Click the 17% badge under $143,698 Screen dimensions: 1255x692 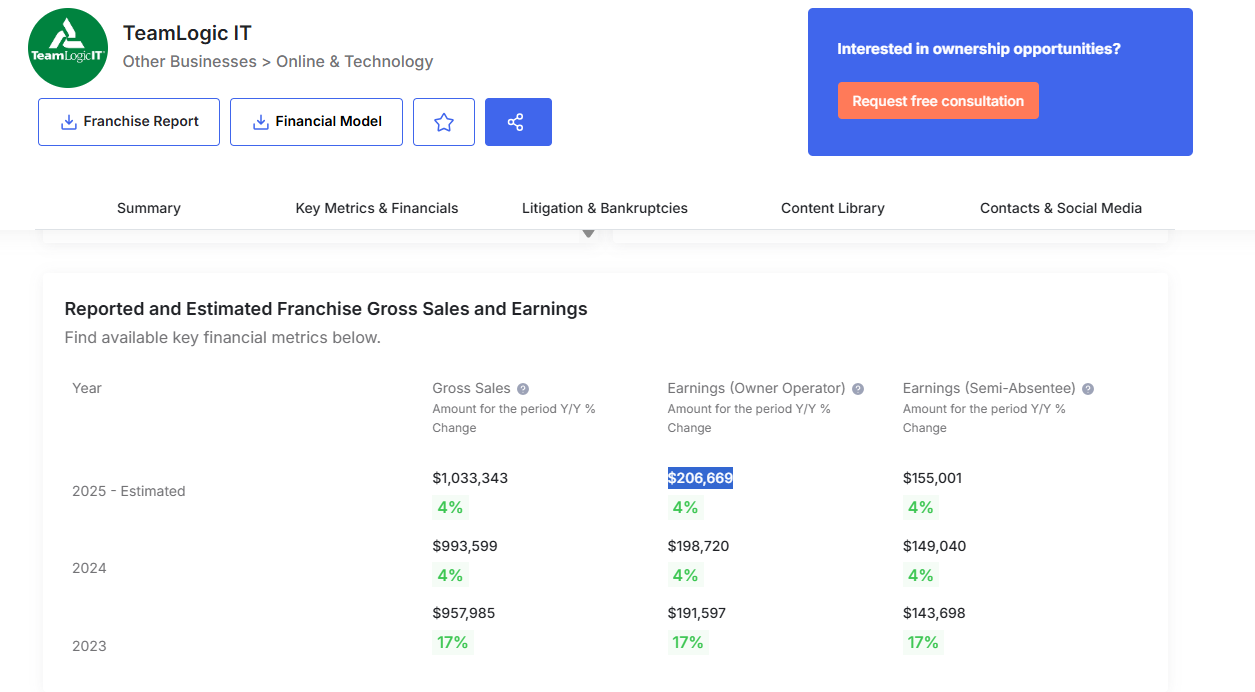pyautogui.click(x=923, y=642)
